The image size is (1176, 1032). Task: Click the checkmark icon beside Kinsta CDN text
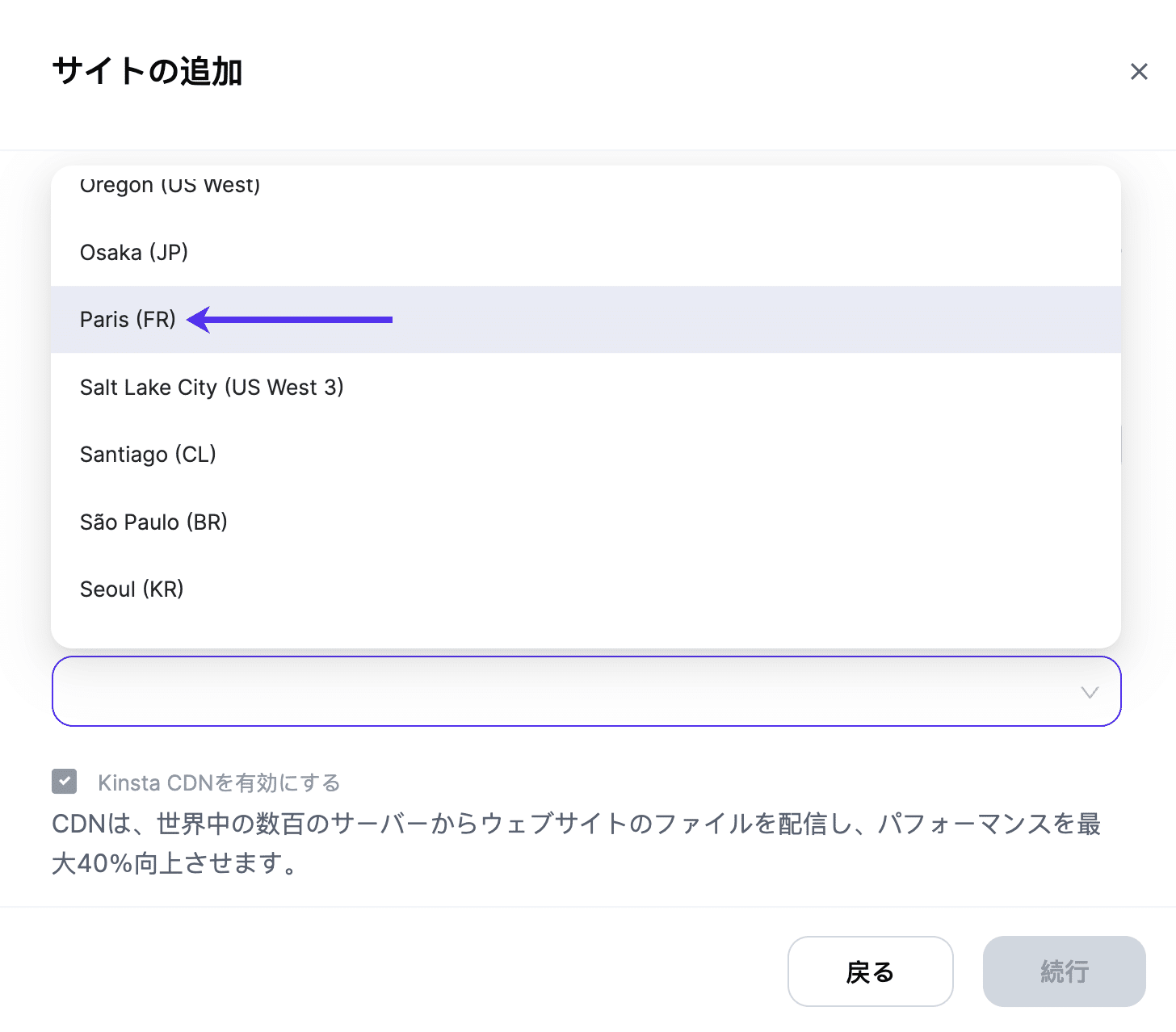(64, 781)
